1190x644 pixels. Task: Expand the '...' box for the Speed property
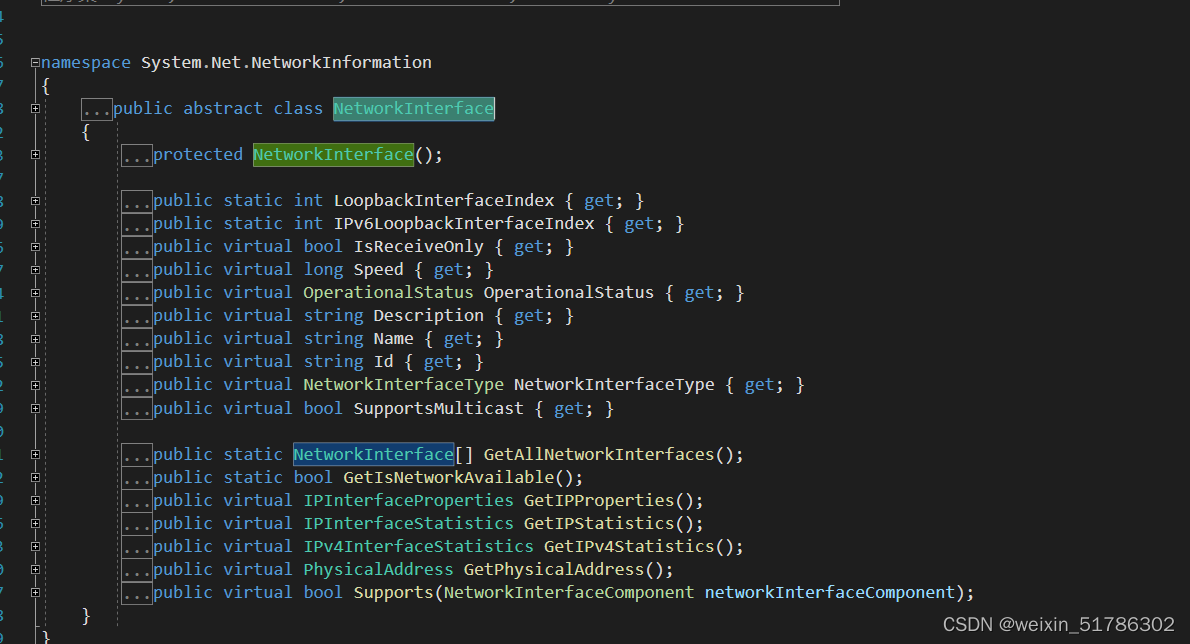pos(137,269)
